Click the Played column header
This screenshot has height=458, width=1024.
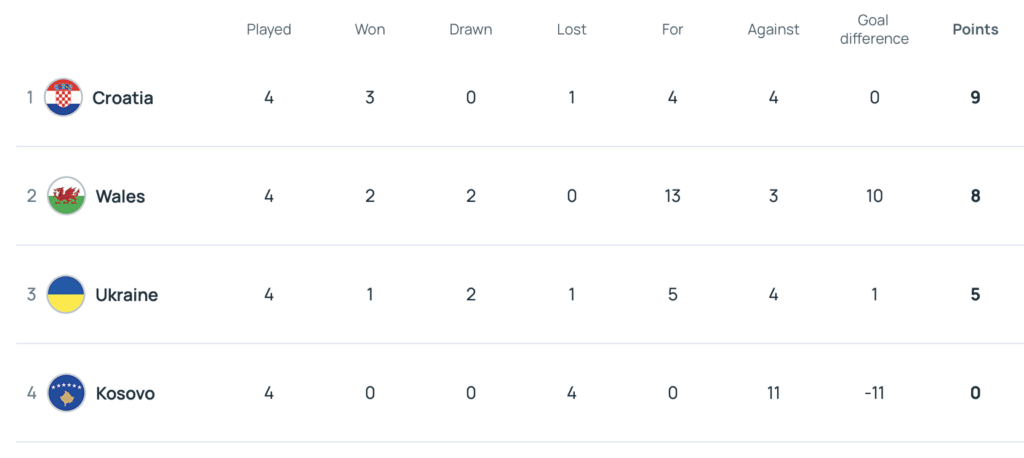(x=269, y=29)
